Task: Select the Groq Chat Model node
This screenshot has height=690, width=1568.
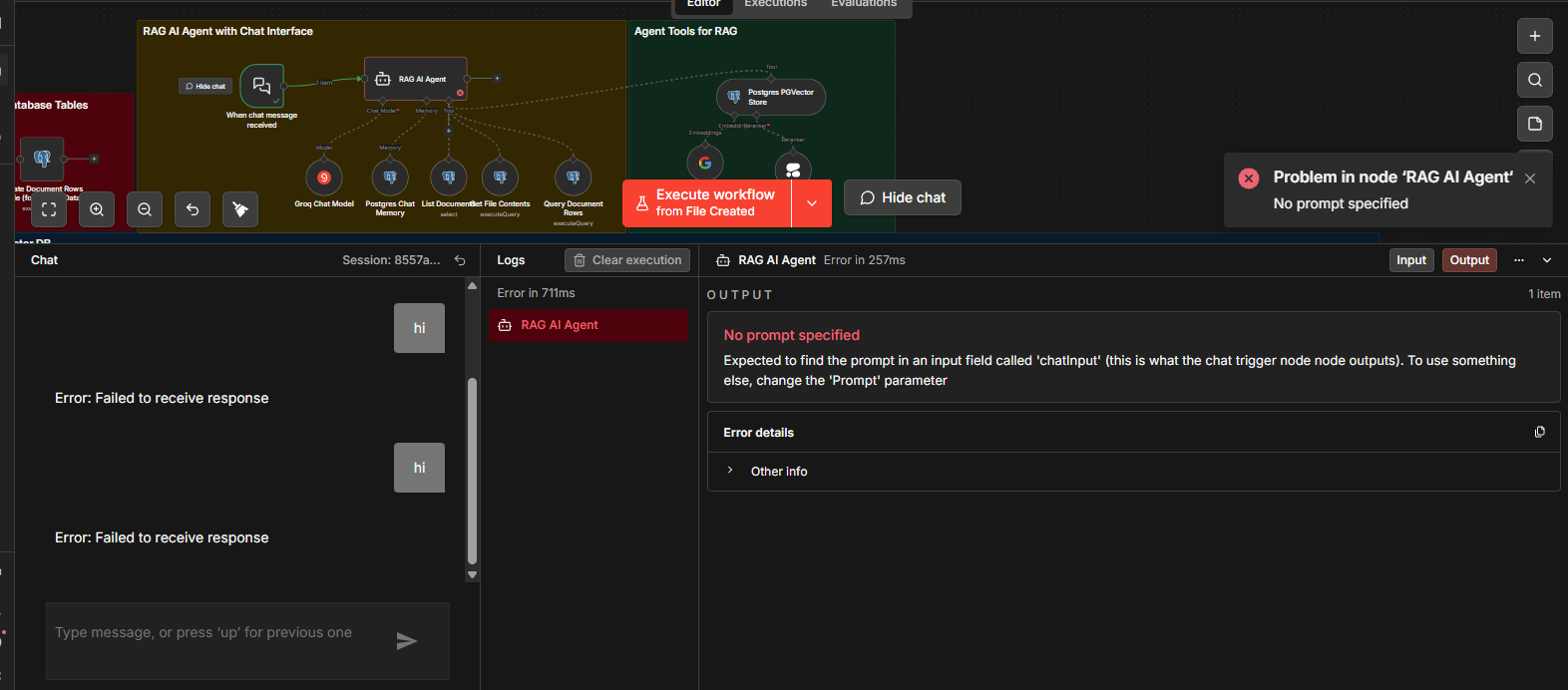Action: coord(324,177)
